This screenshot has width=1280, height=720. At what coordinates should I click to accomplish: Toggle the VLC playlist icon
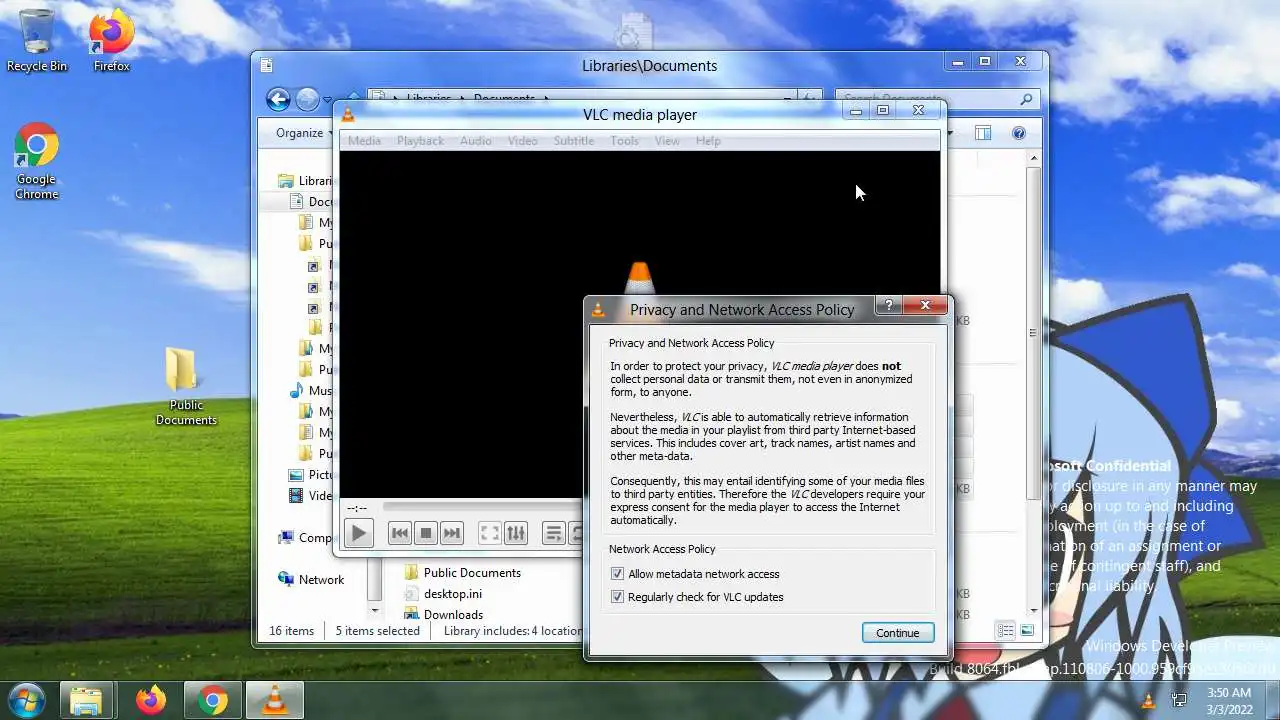coord(553,533)
